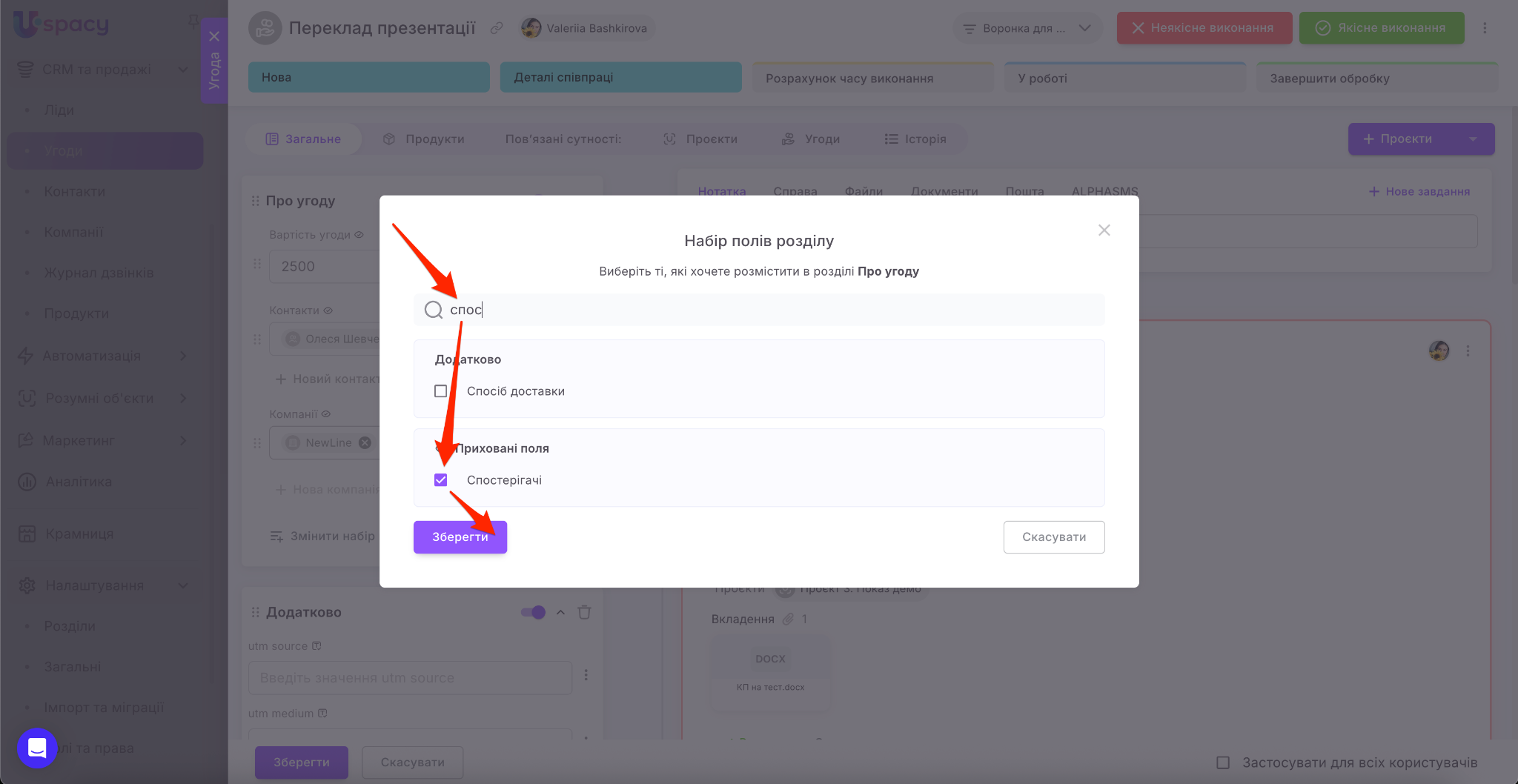Open the Intercom chat launcher

coord(37,748)
